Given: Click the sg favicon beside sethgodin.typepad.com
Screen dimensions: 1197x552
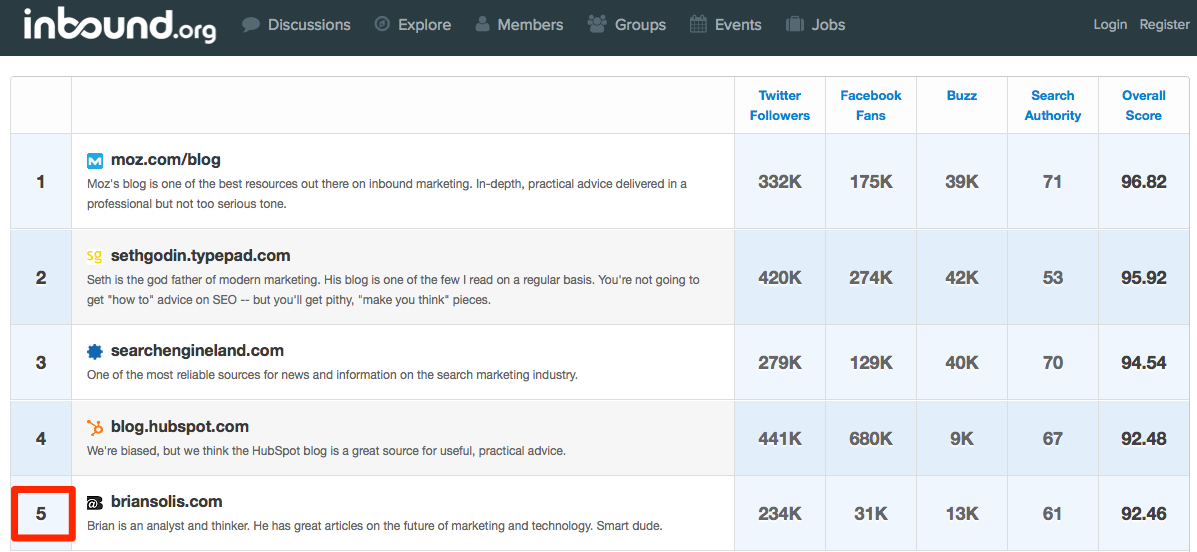Looking at the screenshot, I should 95,256.
